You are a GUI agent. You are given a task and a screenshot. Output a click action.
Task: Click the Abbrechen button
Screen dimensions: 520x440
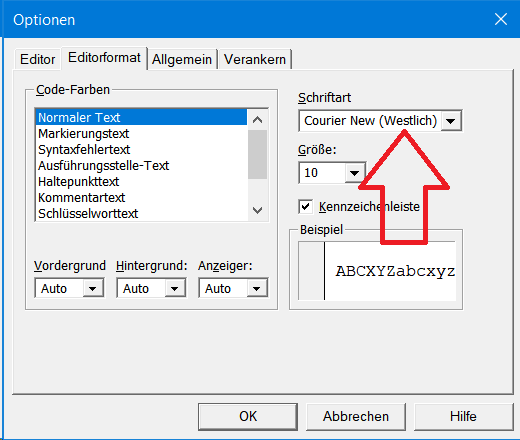(x=356, y=417)
